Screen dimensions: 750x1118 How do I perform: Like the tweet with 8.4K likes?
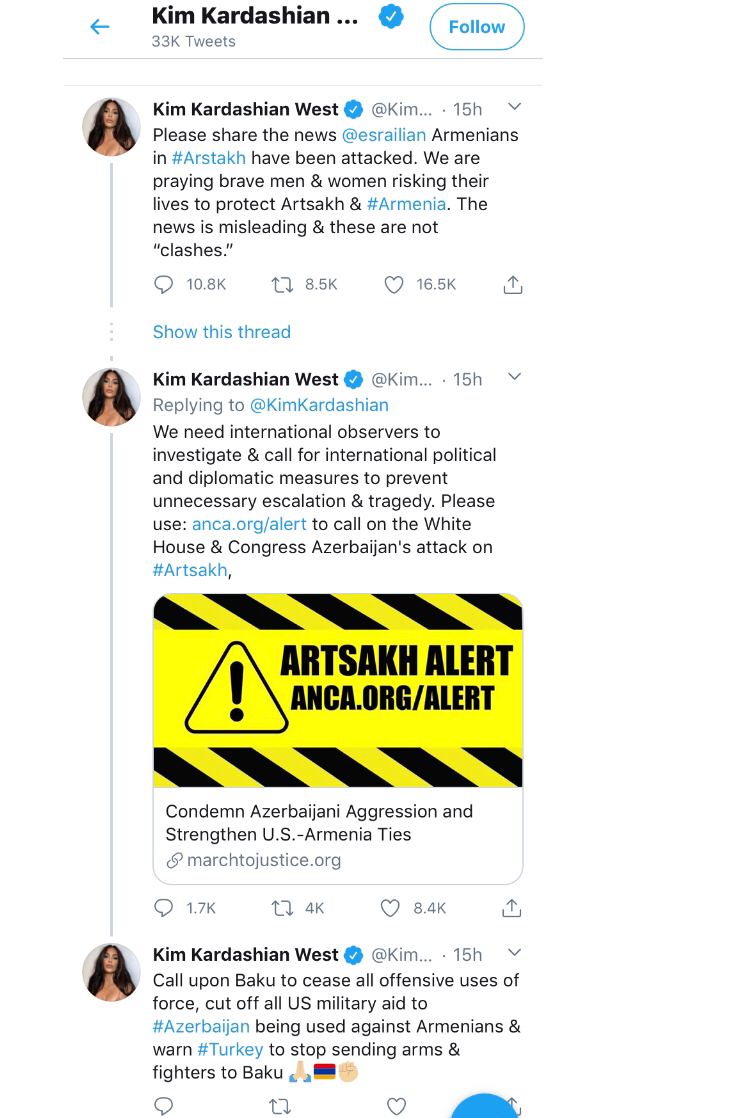(391, 908)
